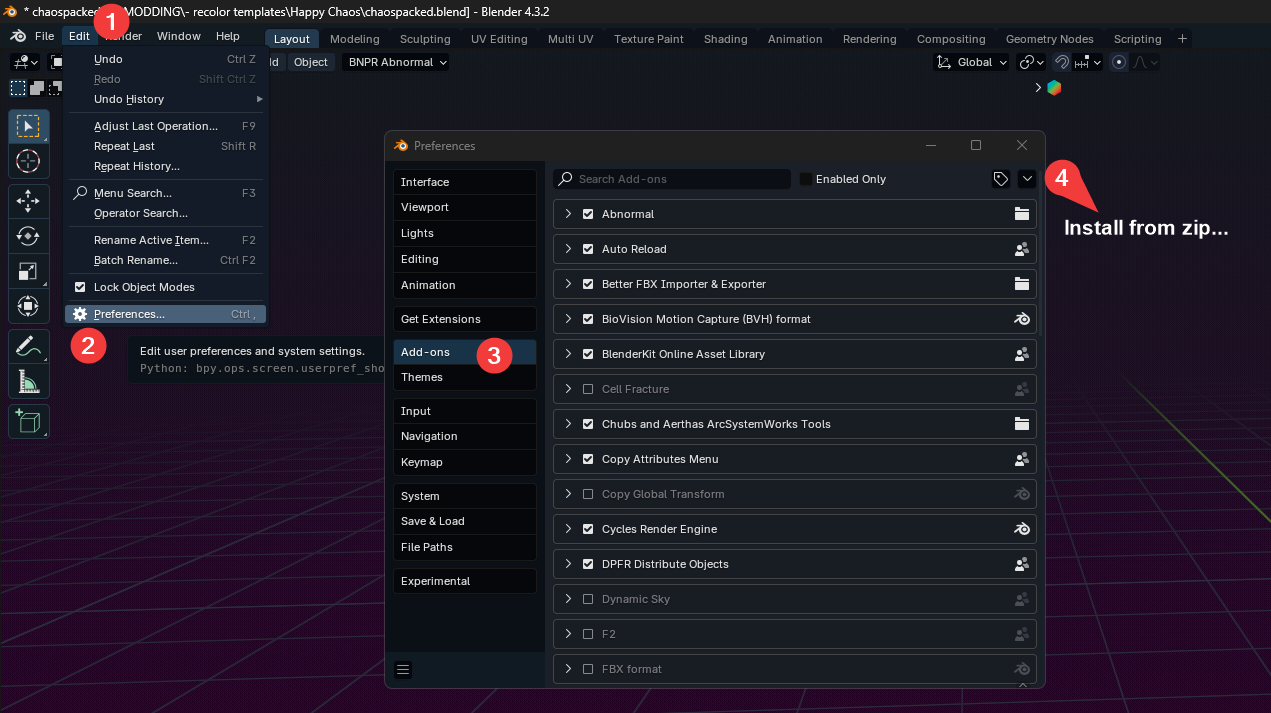Choose the Annotate pencil tool
The height and width of the screenshot is (713, 1271).
point(28,347)
